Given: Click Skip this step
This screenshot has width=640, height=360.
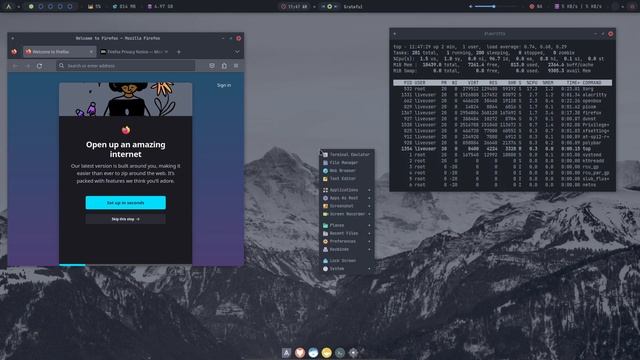Looking at the screenshot, I should pyautogui.click(x=126, y=219).
